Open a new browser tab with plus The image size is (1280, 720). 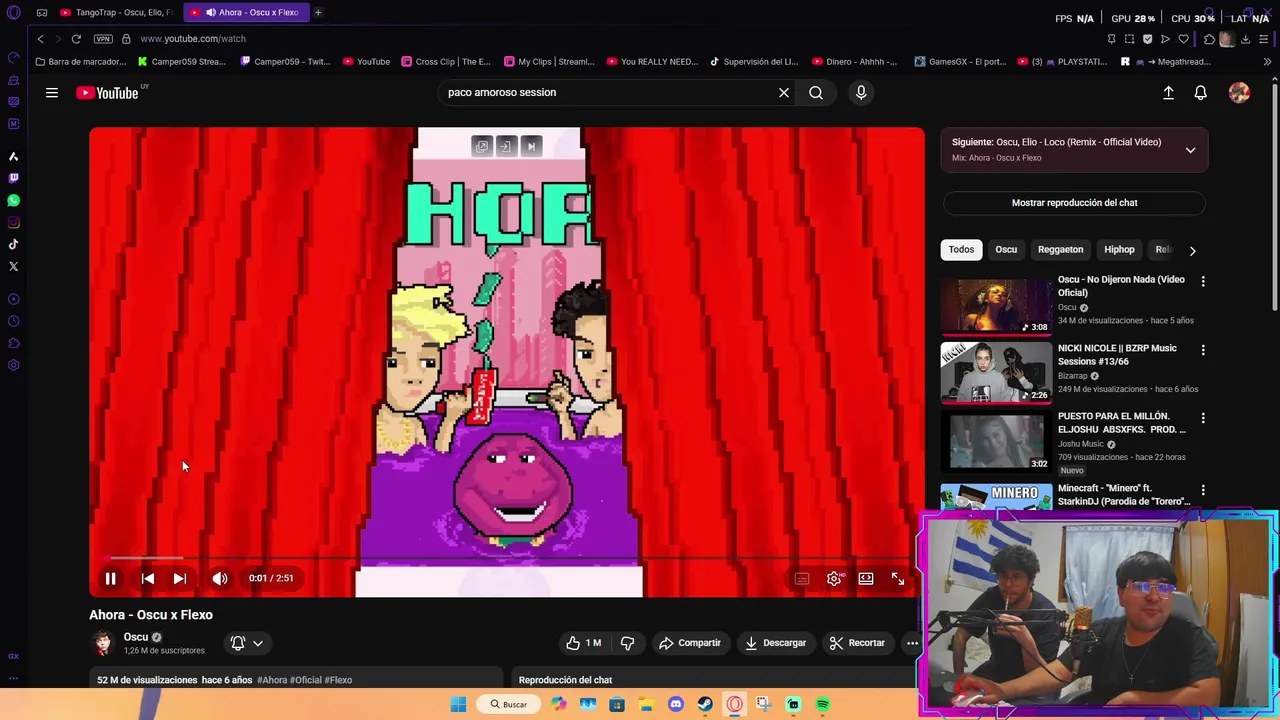pyautogui.click(x=318, y=12)
